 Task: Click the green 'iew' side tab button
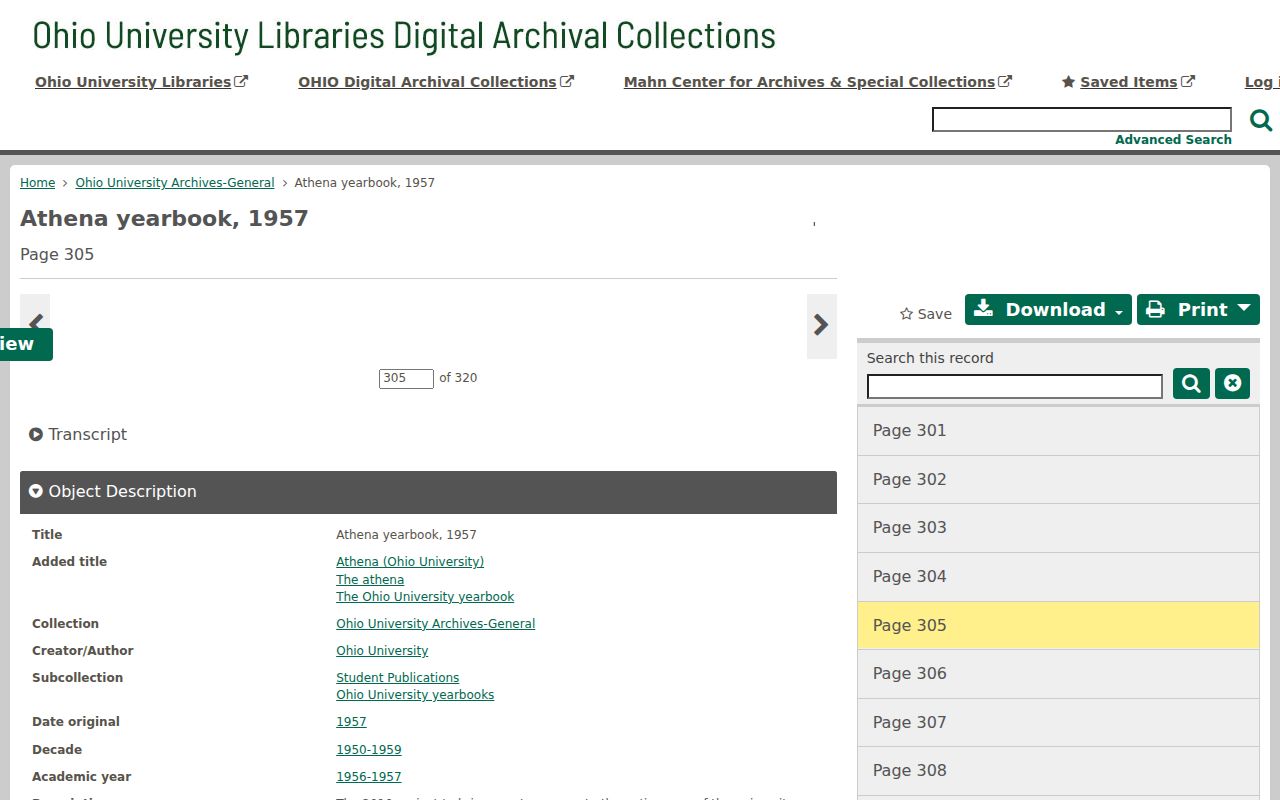click(x=26, y=344)
